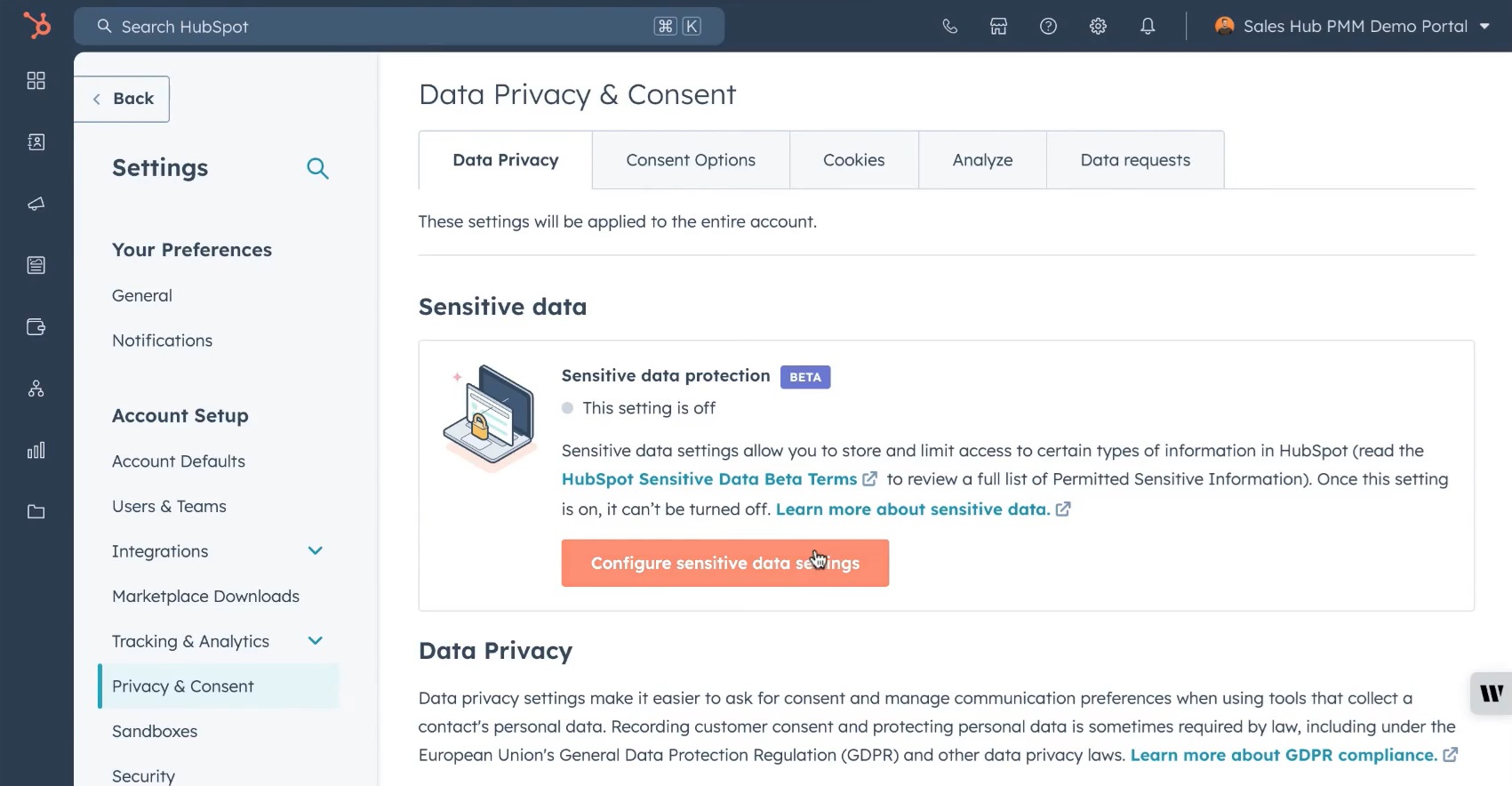Switch to the Consent Options tab
Image resolution: width=1512 pixels, height=786 pixels.
click(691, 160)
